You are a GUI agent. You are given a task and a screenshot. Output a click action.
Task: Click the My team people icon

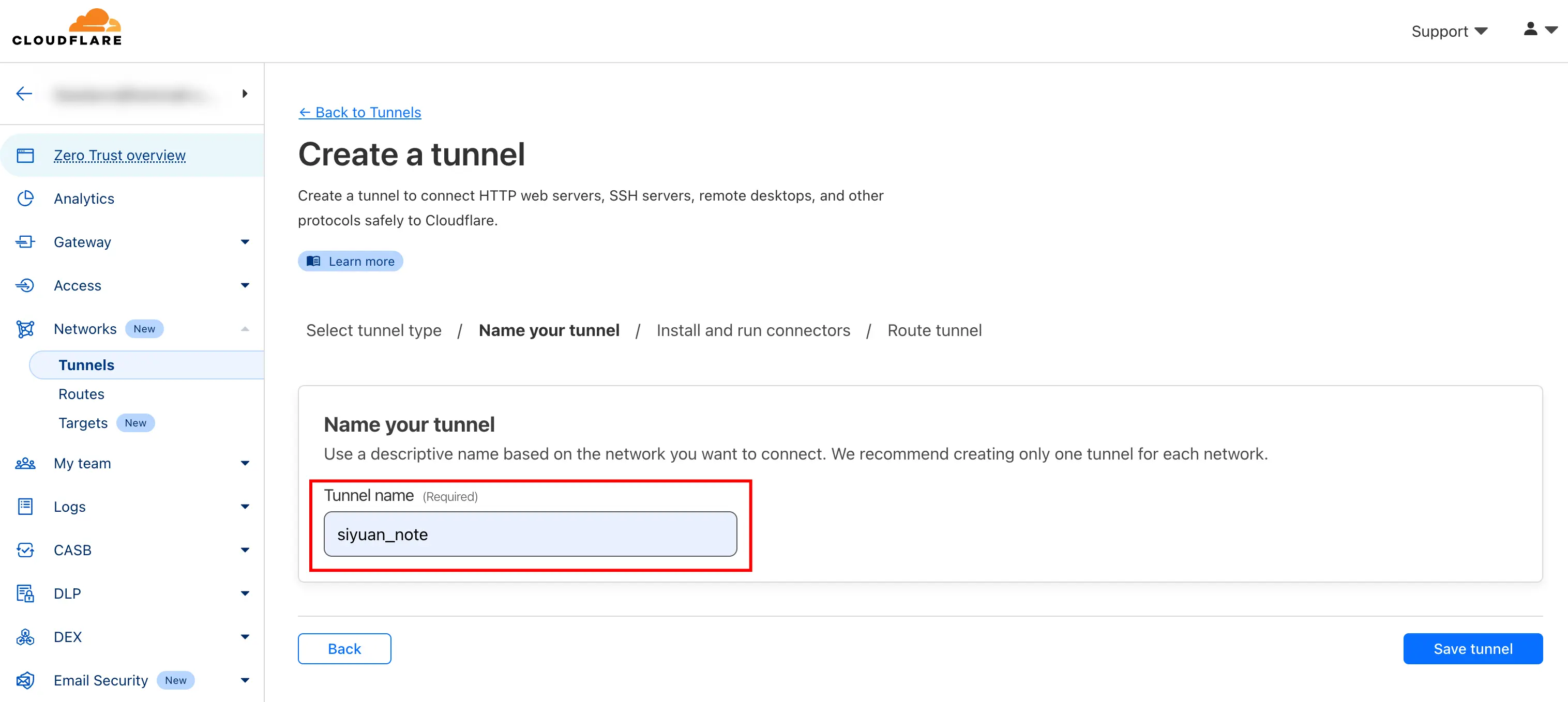(25, 464)
